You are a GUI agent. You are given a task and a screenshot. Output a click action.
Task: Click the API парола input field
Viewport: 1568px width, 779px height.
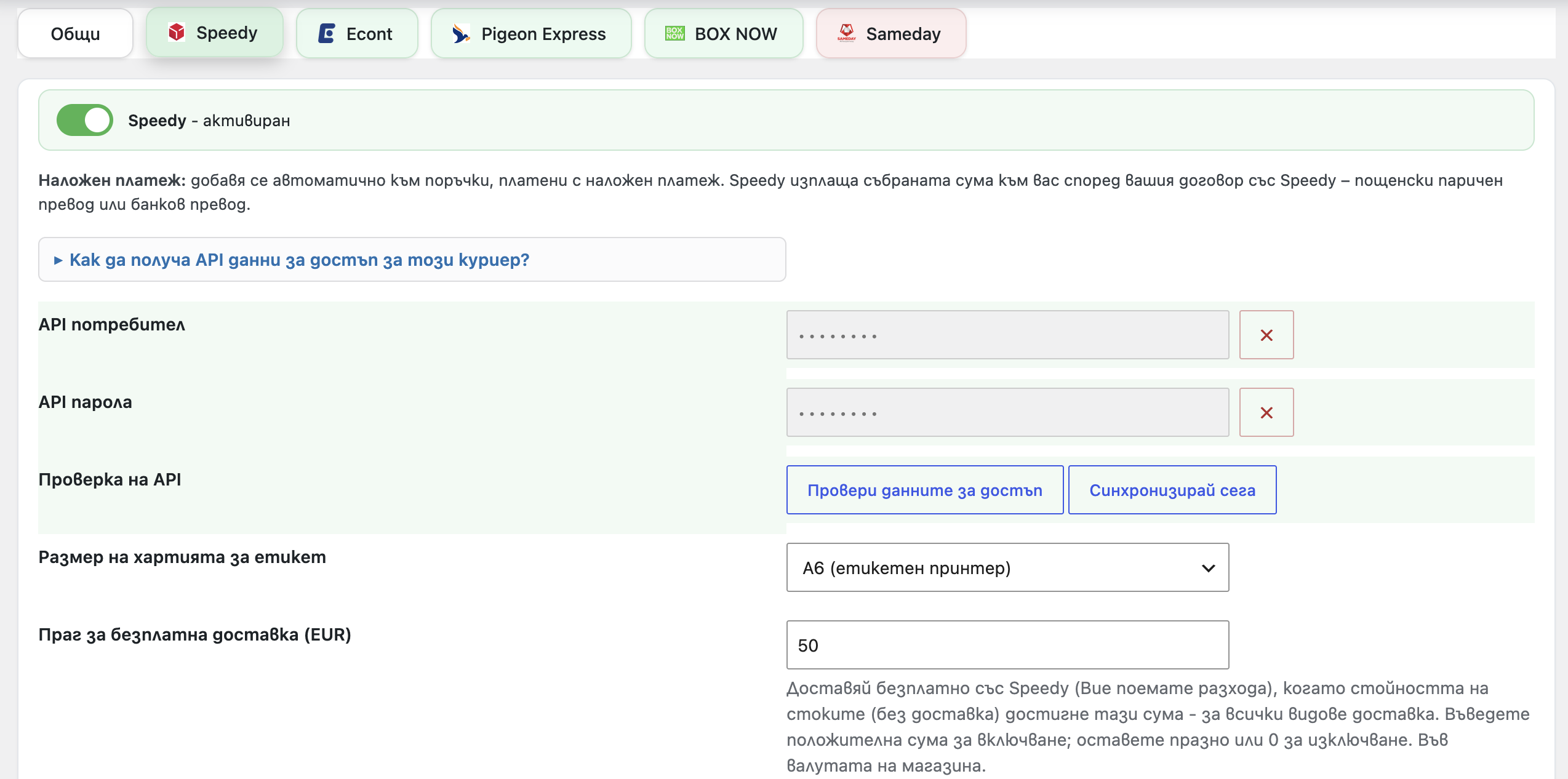click(1007, 412)
